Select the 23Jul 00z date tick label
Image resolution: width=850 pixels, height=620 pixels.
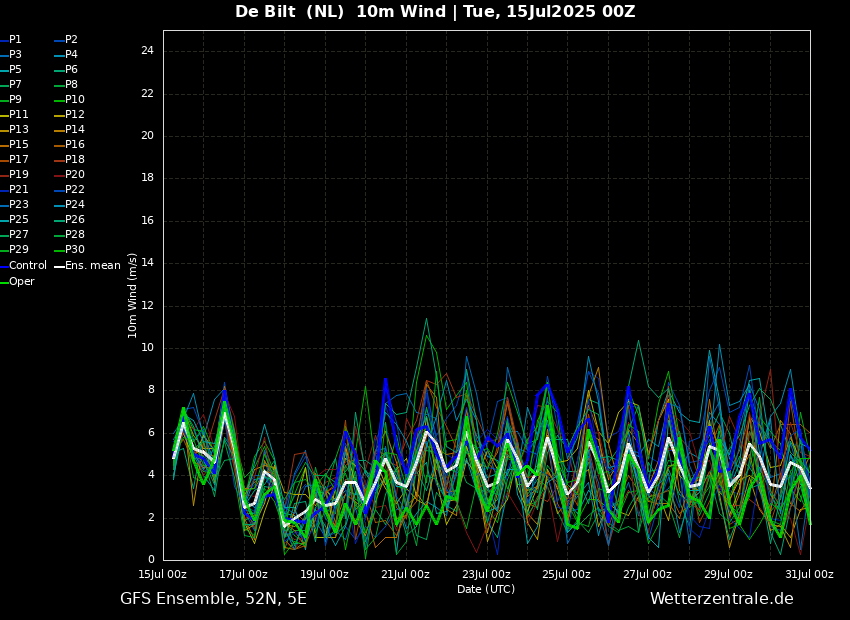pyautogui.click(x=486, y=574)
